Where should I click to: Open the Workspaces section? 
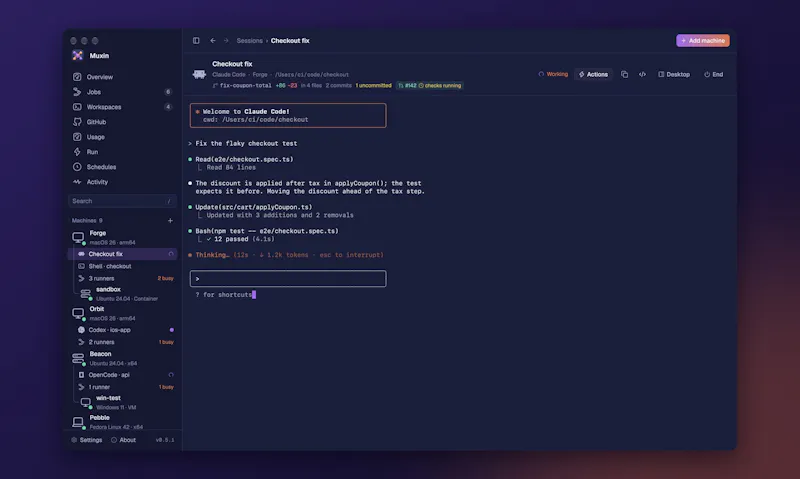point(122,107)
